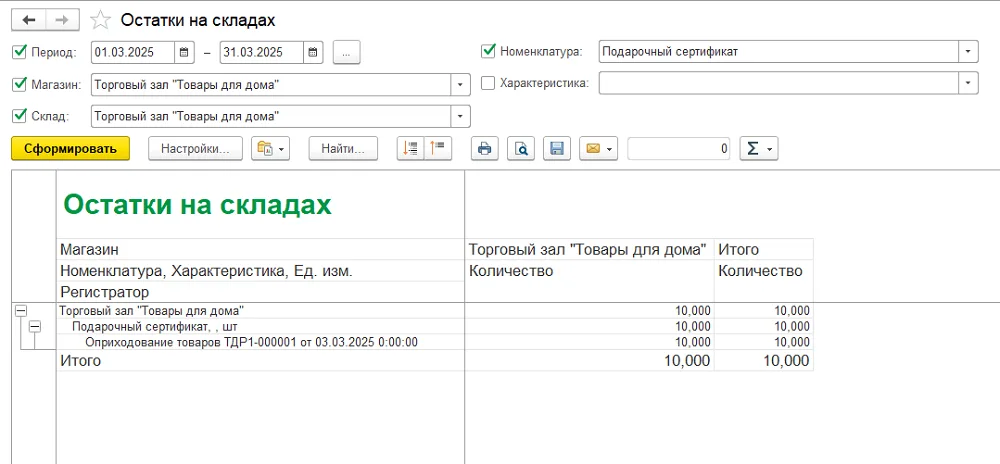The width and height of the screenshot is (1000, 464).
Task: Toggle the Номенклатура checkbox
Action: pyautogui.click(x=488, y=51)
